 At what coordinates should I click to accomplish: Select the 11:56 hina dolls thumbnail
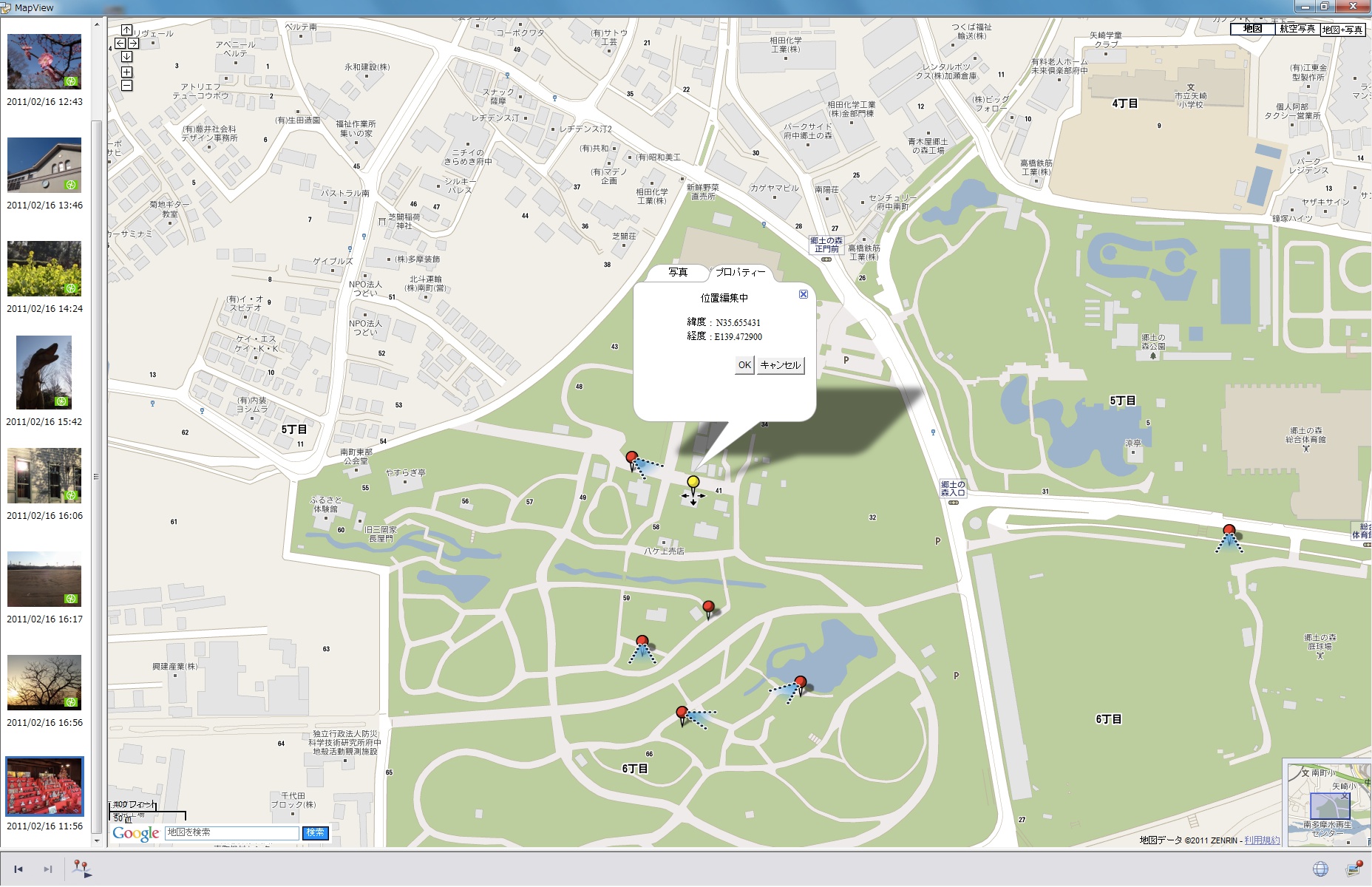pos(44,786)
